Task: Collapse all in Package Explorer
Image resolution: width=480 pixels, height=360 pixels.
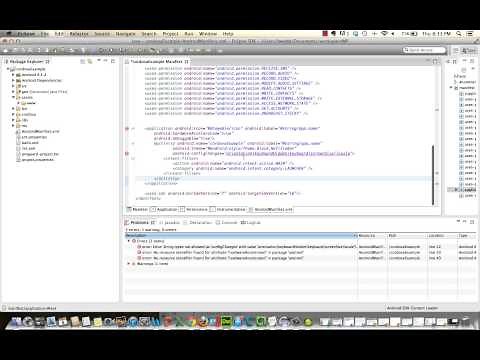Action: (83, 61)
